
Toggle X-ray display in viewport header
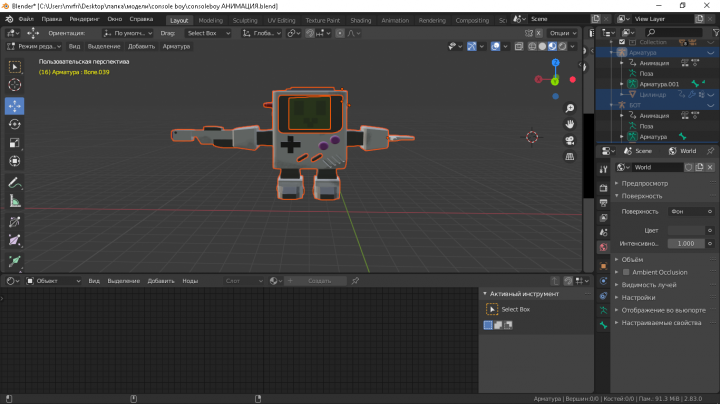click(519, 46)
